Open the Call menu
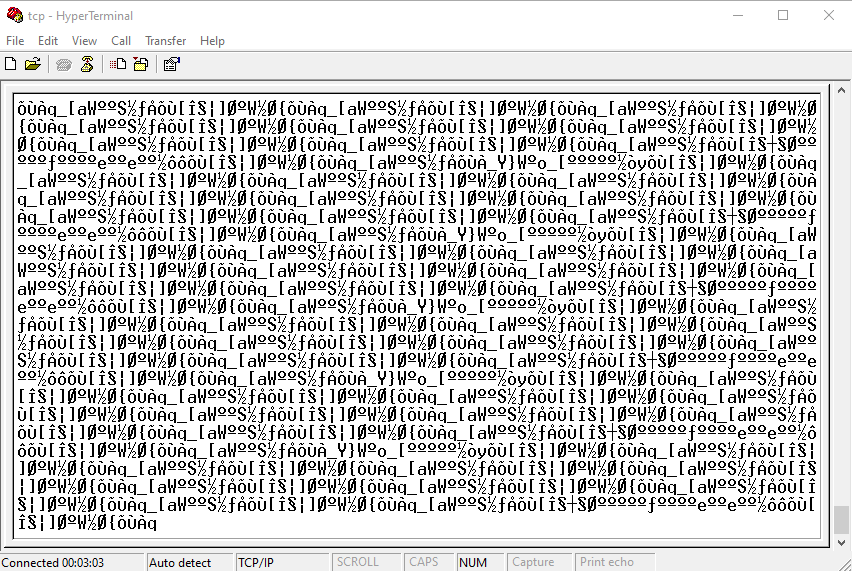This screenshot has height=571, width=852. tap(121, 41)
